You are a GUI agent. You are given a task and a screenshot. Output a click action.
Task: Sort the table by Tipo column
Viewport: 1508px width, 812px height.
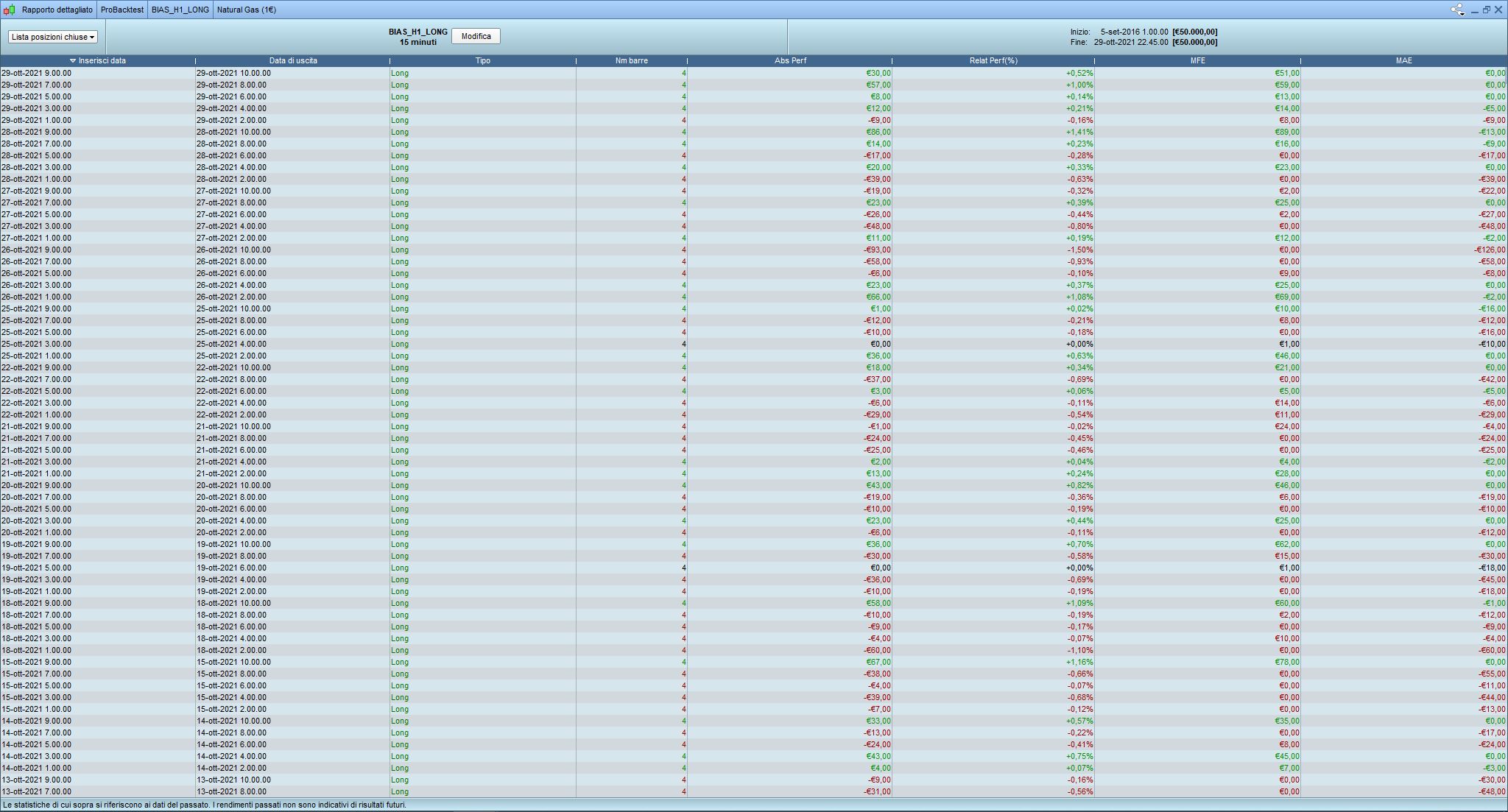tap(482, 61)
